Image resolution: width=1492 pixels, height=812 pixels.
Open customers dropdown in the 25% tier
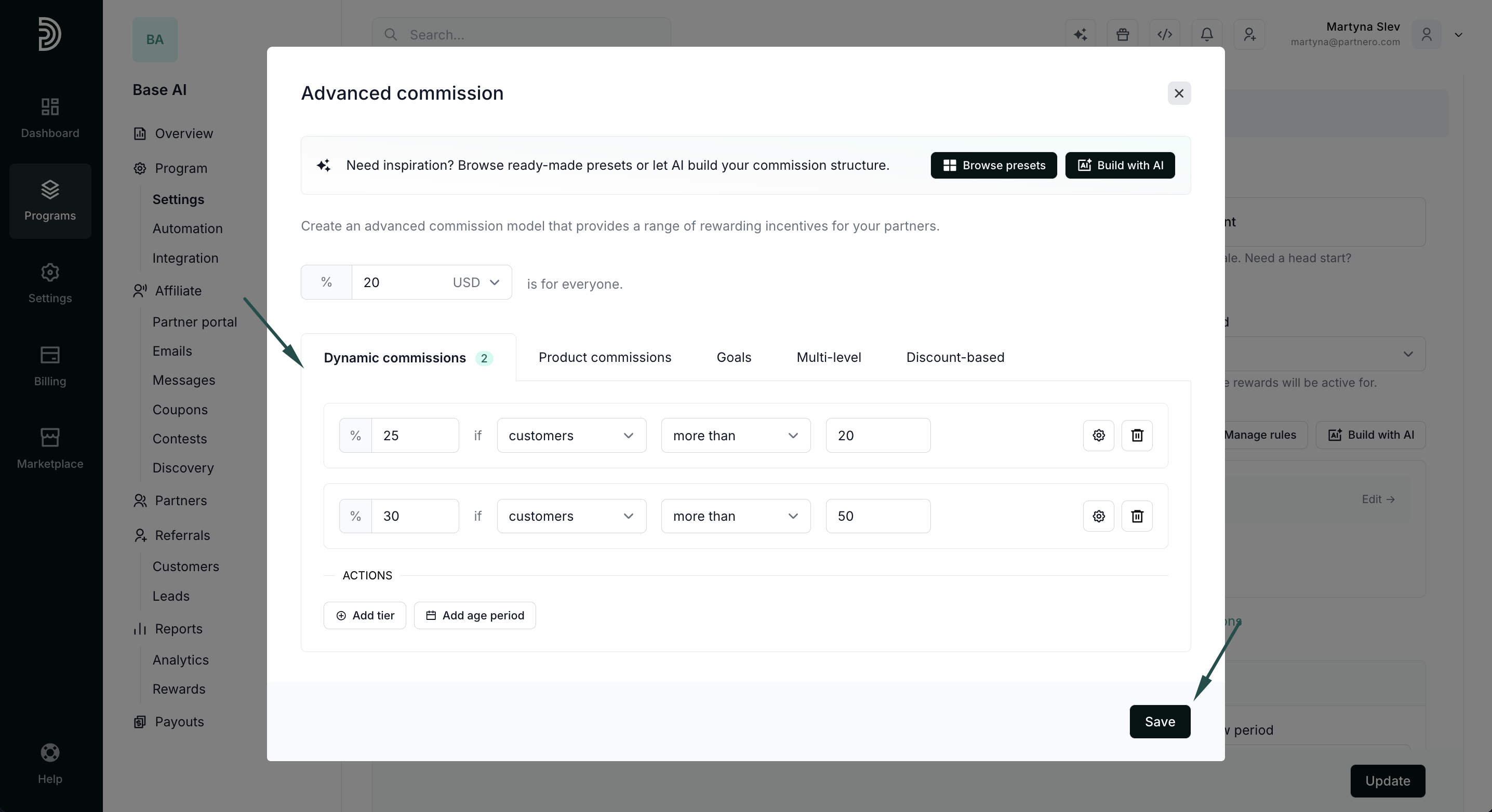(x=571, y=435)
